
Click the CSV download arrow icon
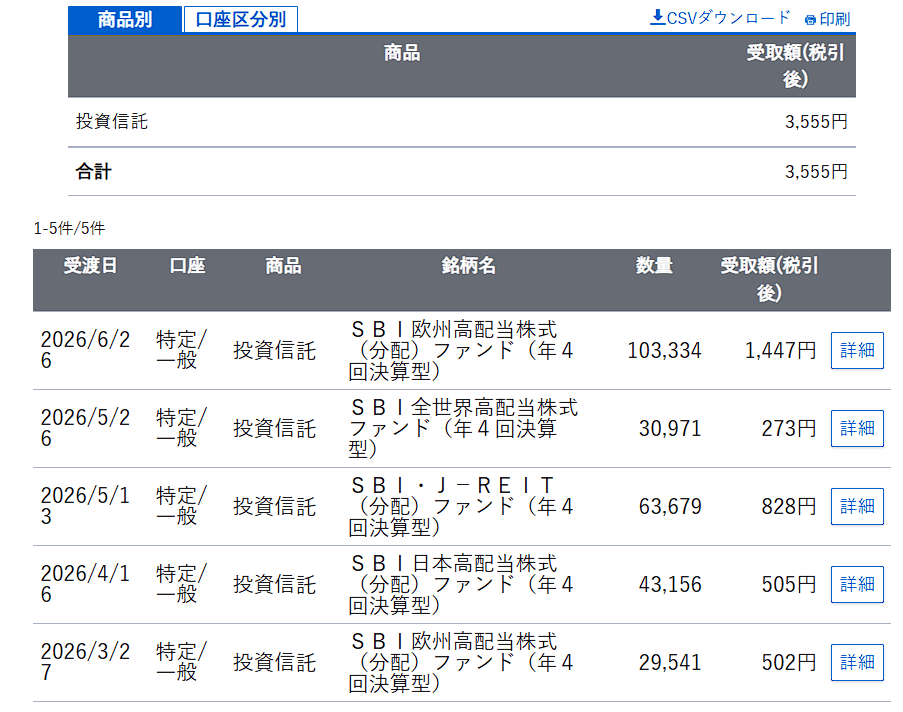pos(657,17)
